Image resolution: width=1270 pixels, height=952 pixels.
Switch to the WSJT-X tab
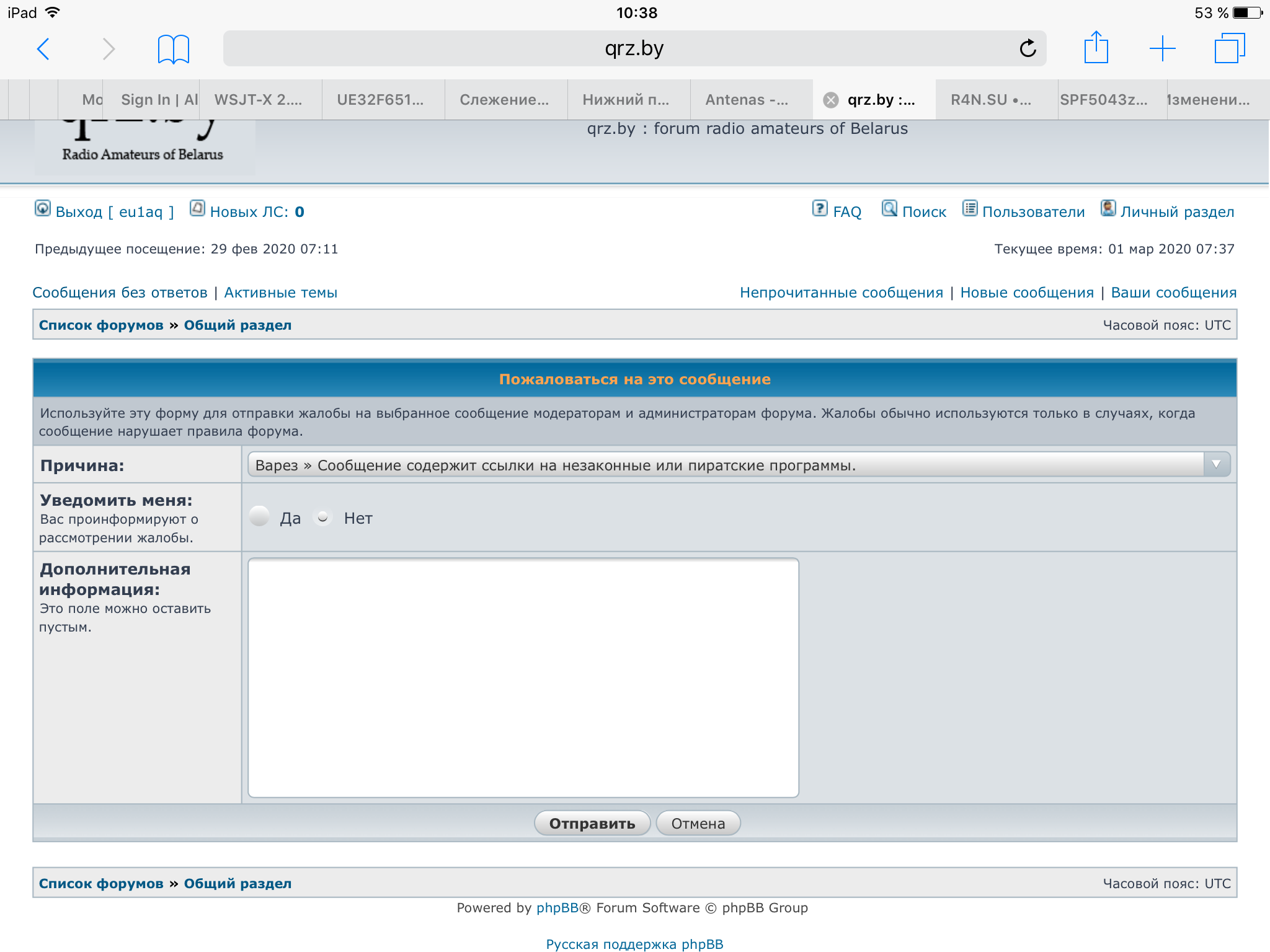(x=259, y=100)
